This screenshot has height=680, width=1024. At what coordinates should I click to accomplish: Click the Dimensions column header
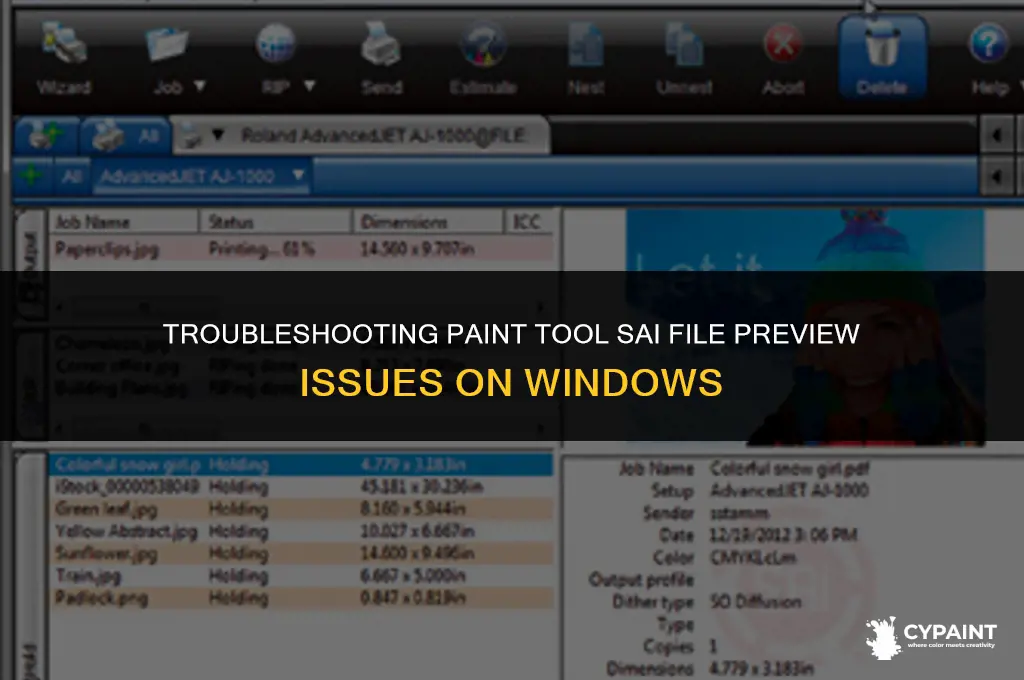click(428, 222)
